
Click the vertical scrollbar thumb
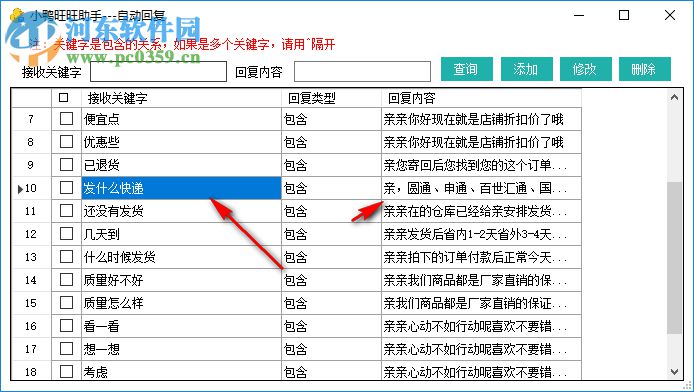coord(674,258)
